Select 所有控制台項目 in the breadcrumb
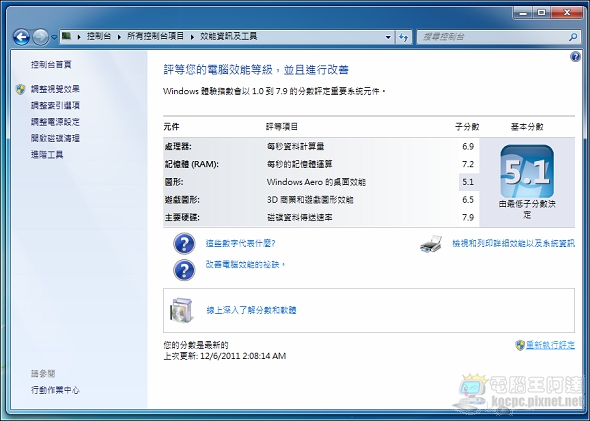590x421 pixels. (x=155, y=36)
